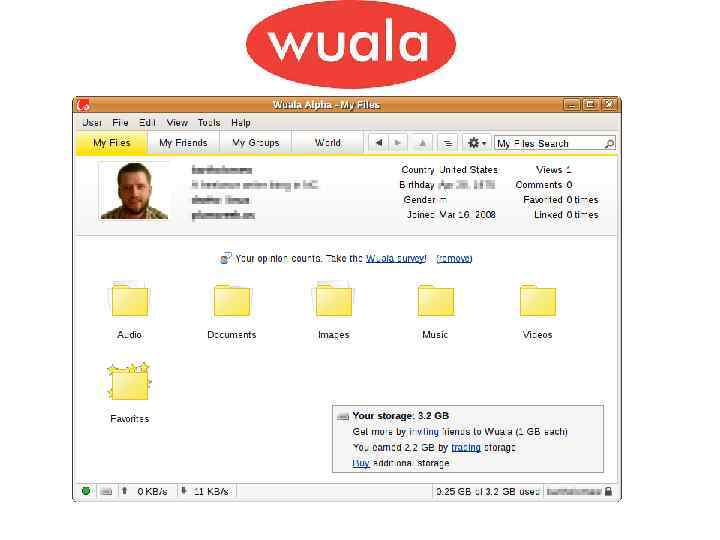Click the forward navigation arrow
This screenshot has height=540, width=720.
tap(398, 143)
